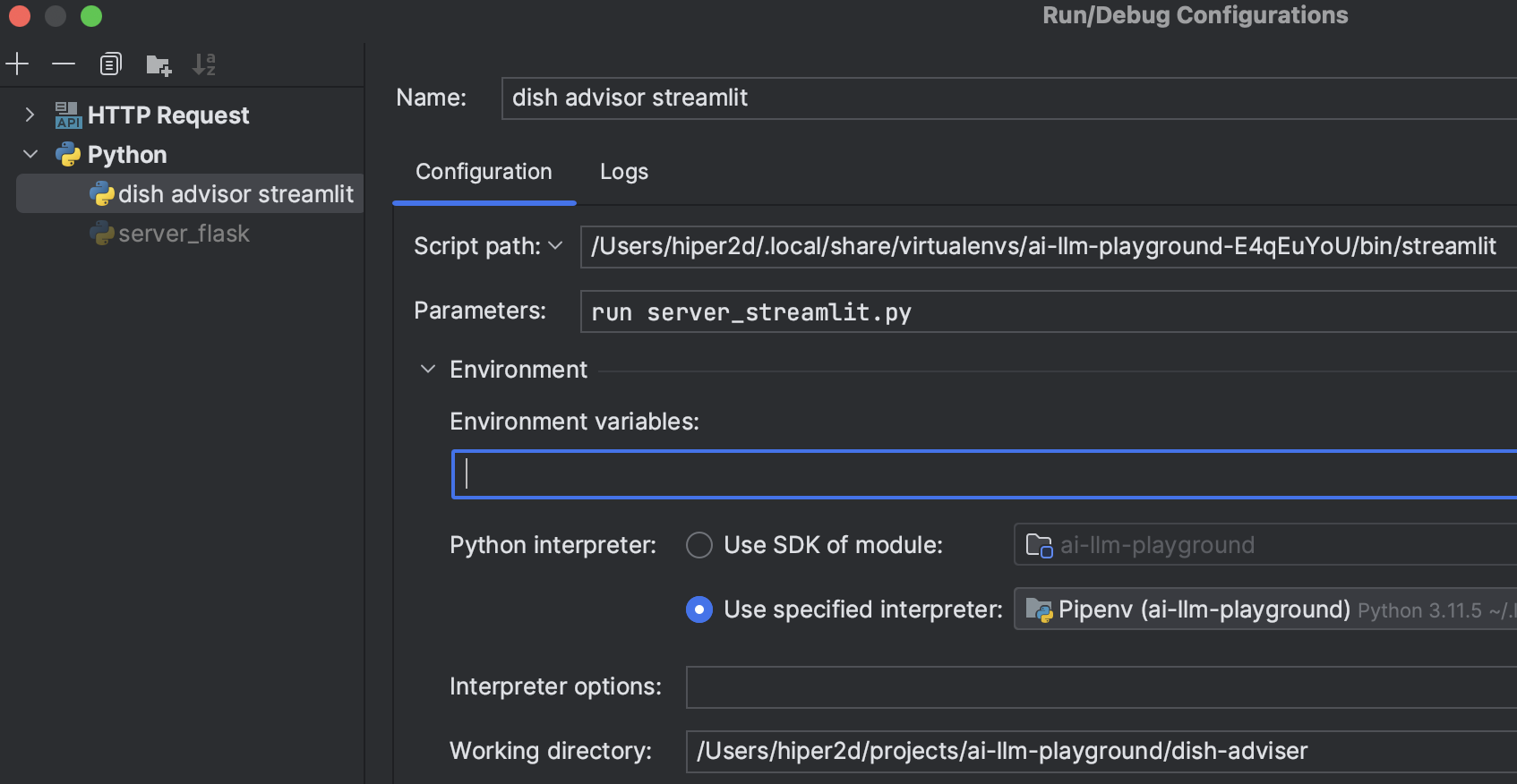Add a new run configuration
1517x784 pixels.
click(x=17, y=64)
